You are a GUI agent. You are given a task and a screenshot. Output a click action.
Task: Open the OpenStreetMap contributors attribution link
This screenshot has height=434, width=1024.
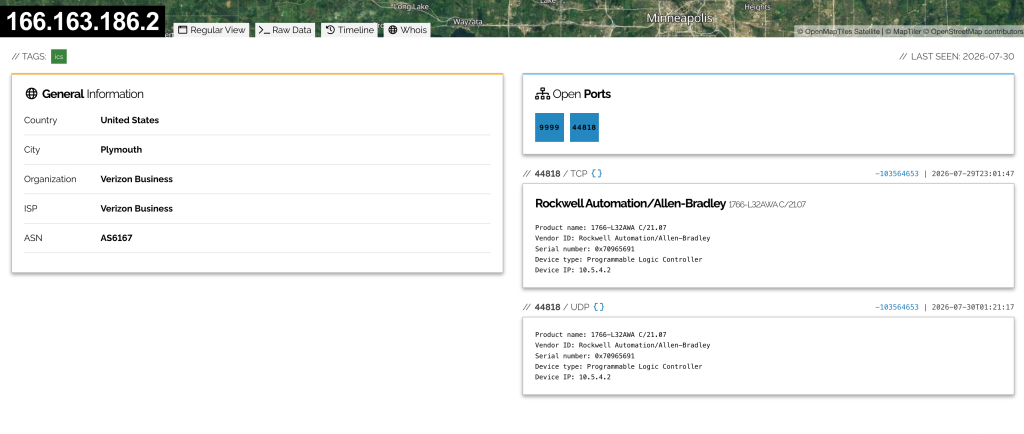[x=973, y=31]
